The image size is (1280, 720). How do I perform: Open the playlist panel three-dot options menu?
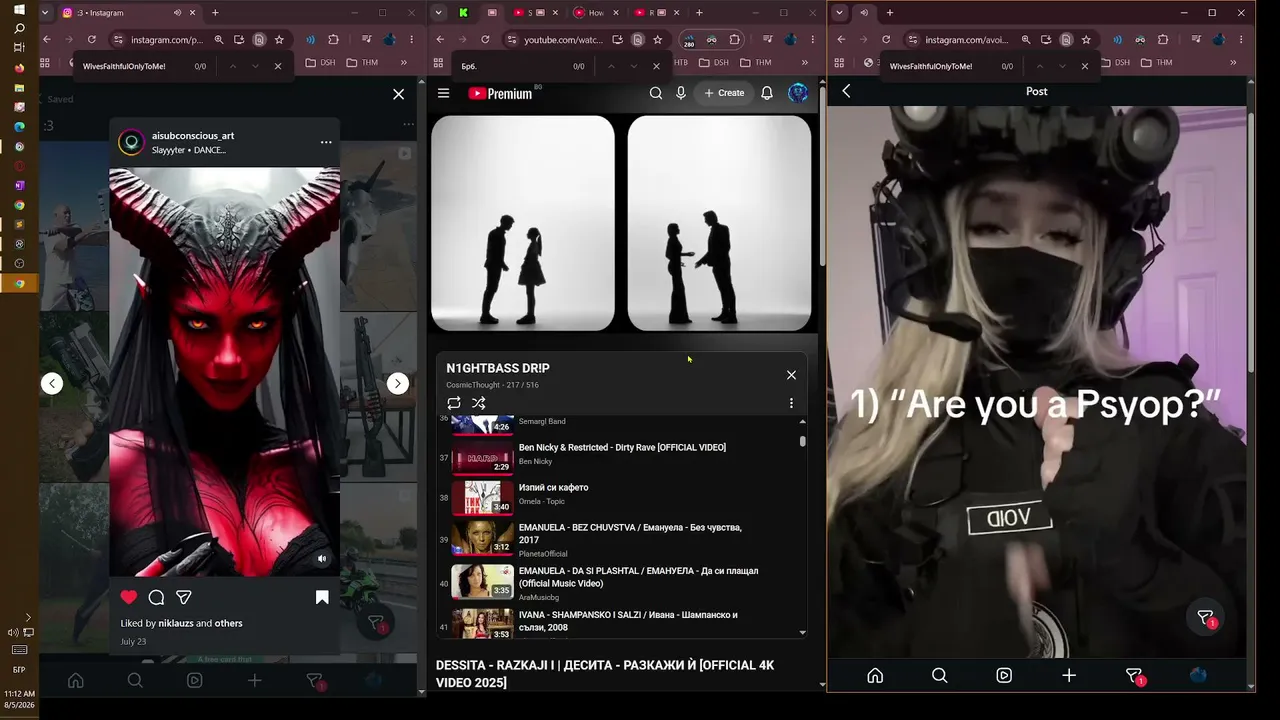click(x=791, y=403)
